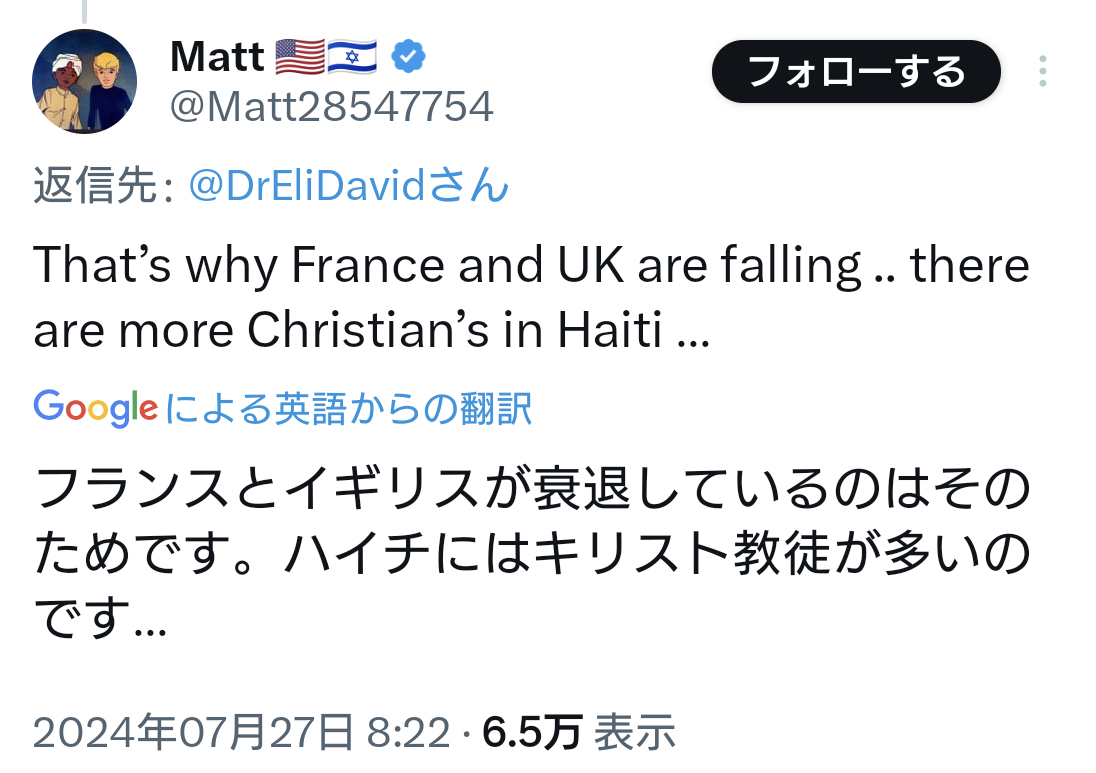Open the 2024年07月27日 8:22 timestamp

click(x=241, y=734)
